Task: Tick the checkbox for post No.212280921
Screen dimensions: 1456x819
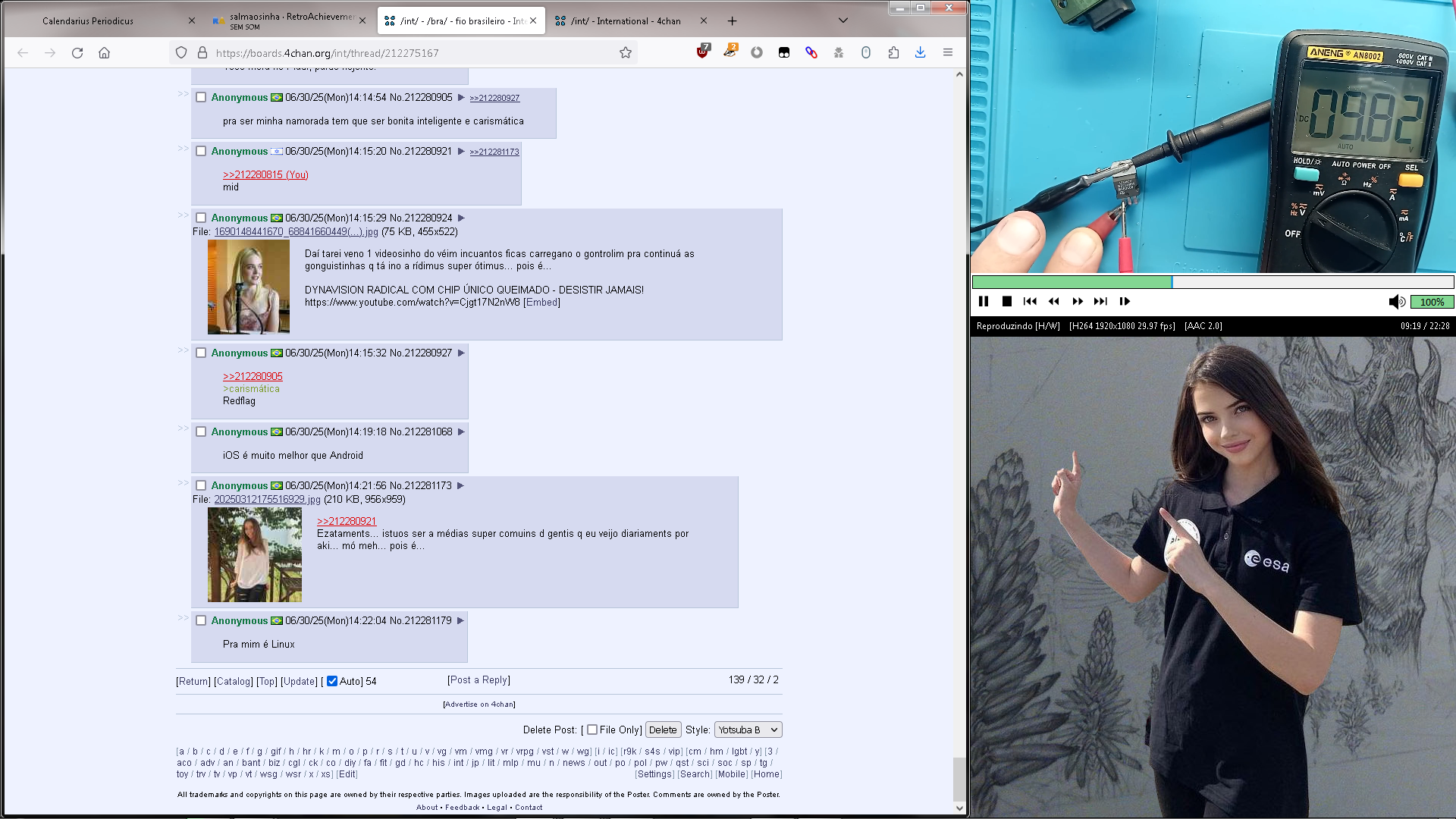Action: (x=201, y=151)
